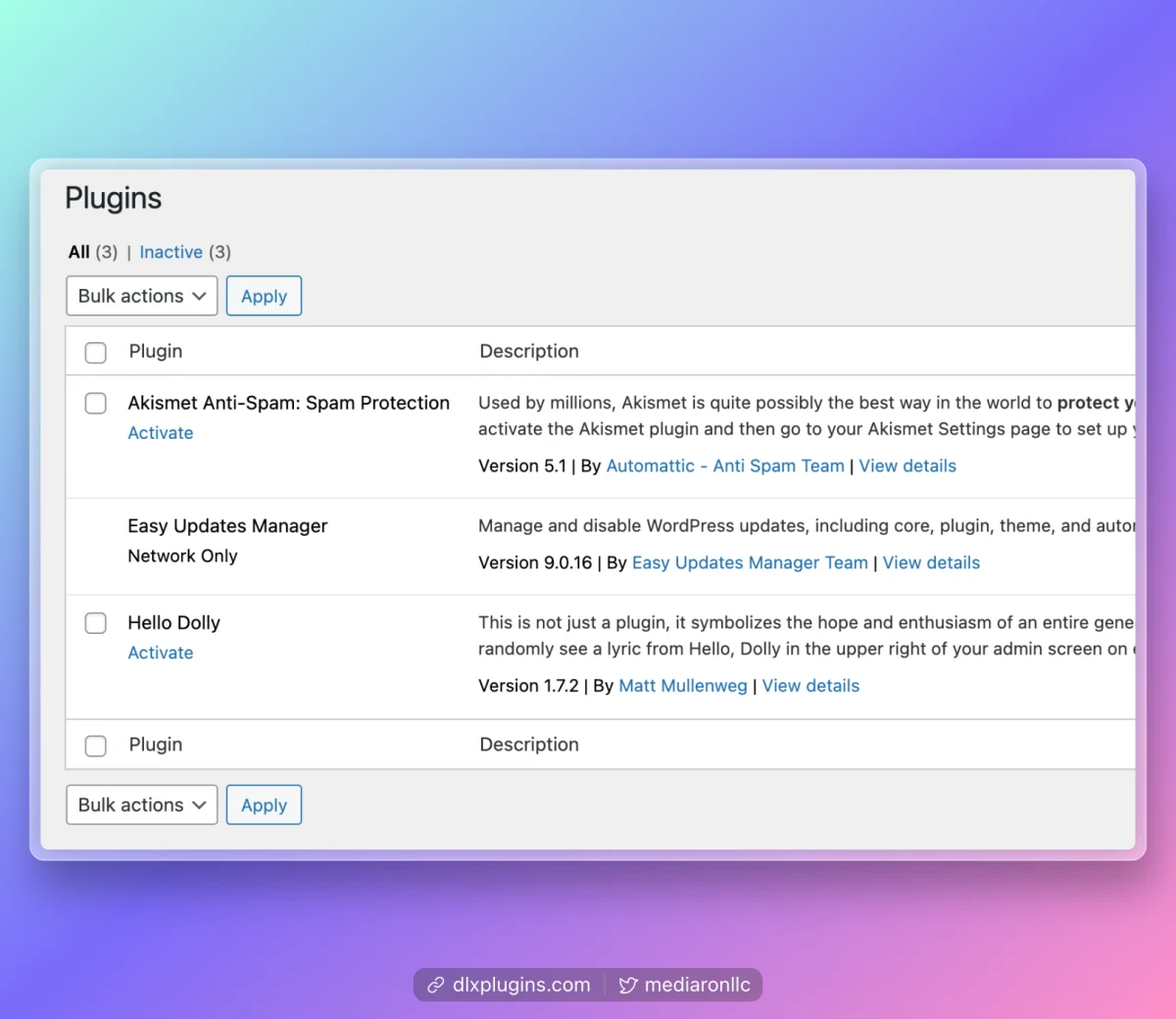
Task: Open the bottom Bulk actions dropdown
Action: click(142, 804)
